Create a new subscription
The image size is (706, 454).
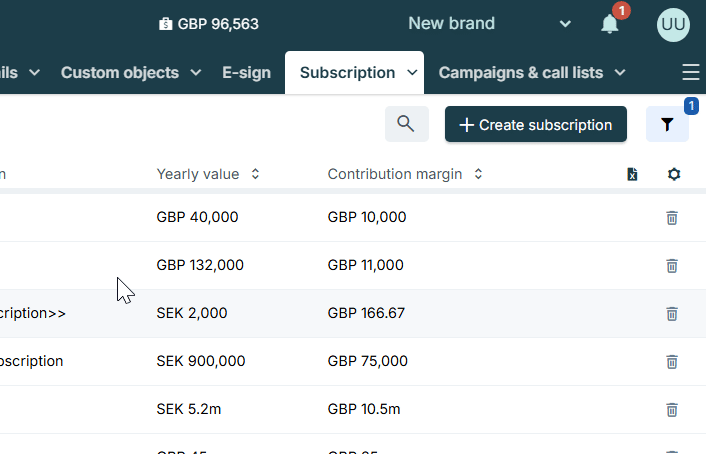click(x=536, y=124)
